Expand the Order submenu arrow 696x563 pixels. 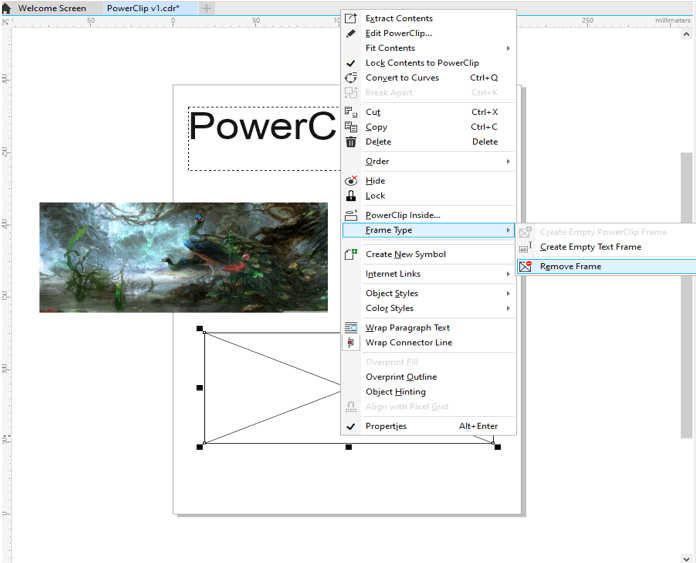[508, 161]
